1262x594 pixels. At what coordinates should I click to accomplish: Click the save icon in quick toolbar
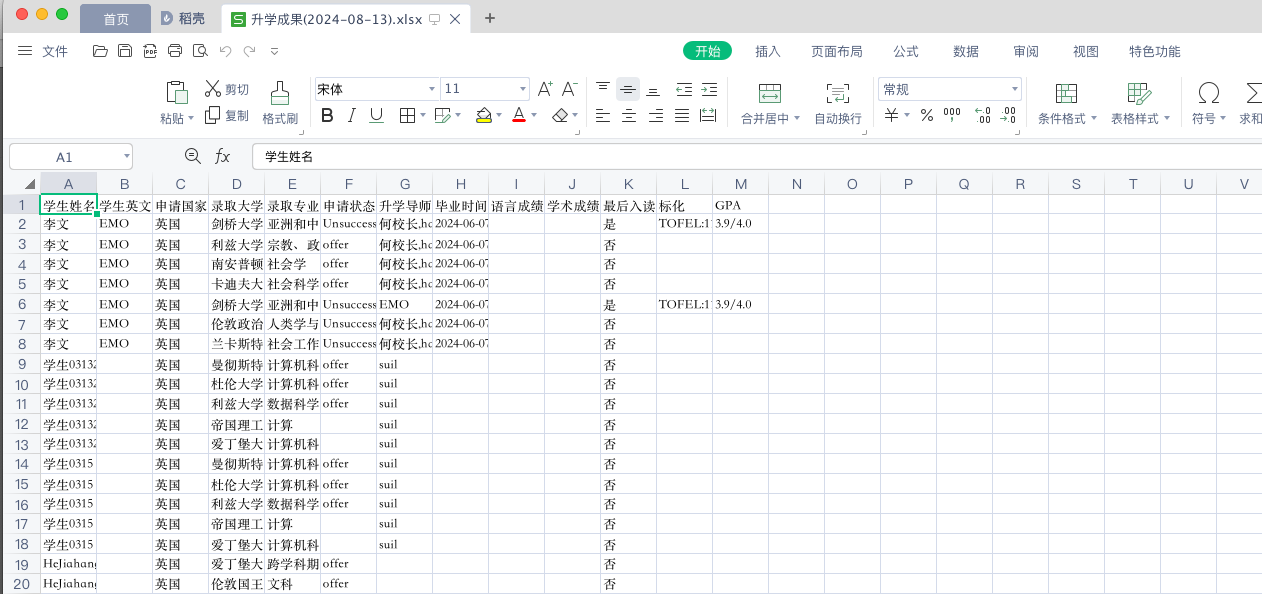coord(125,51)
